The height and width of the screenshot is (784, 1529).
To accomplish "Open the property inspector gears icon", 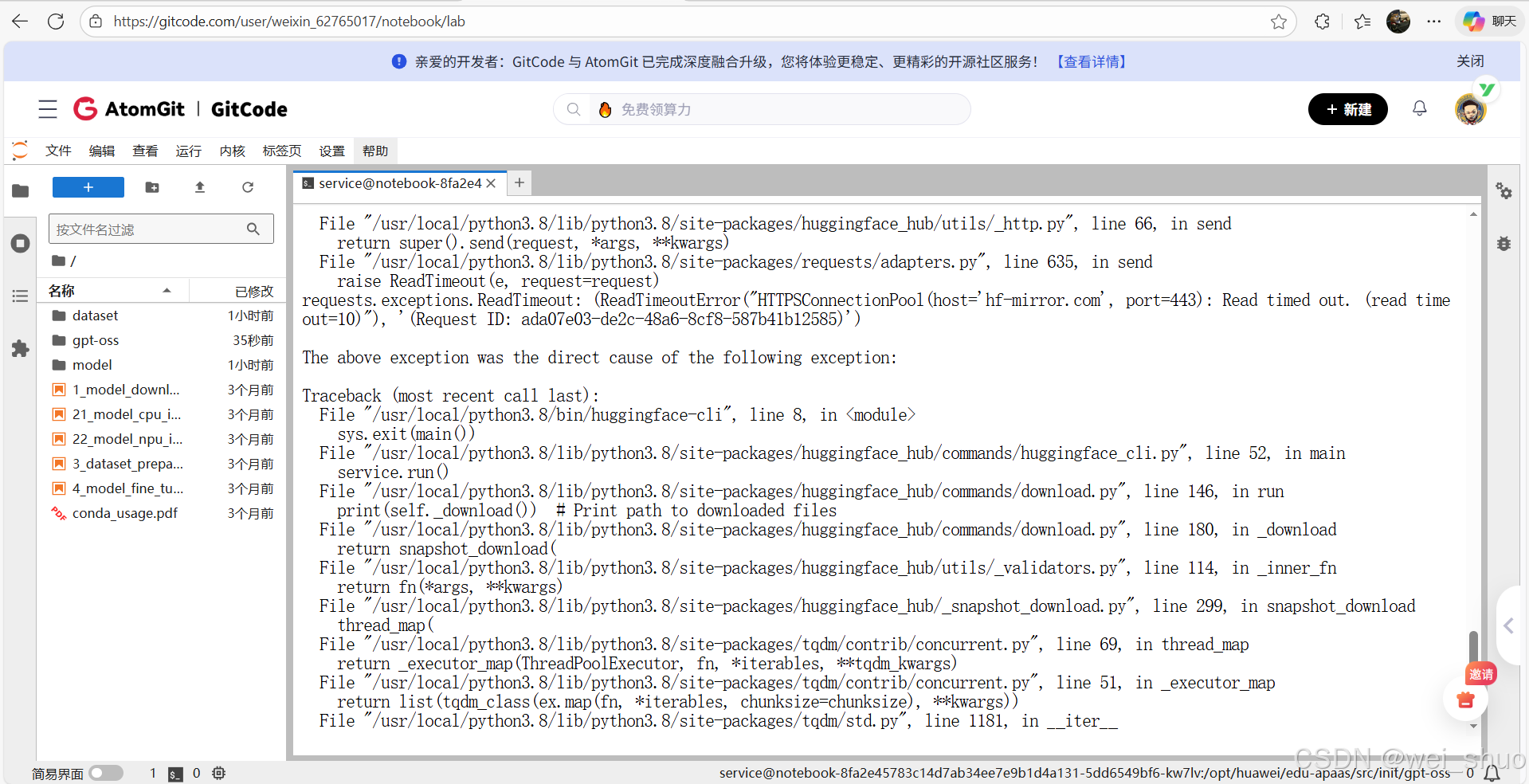I will (x=1504, y=190).
